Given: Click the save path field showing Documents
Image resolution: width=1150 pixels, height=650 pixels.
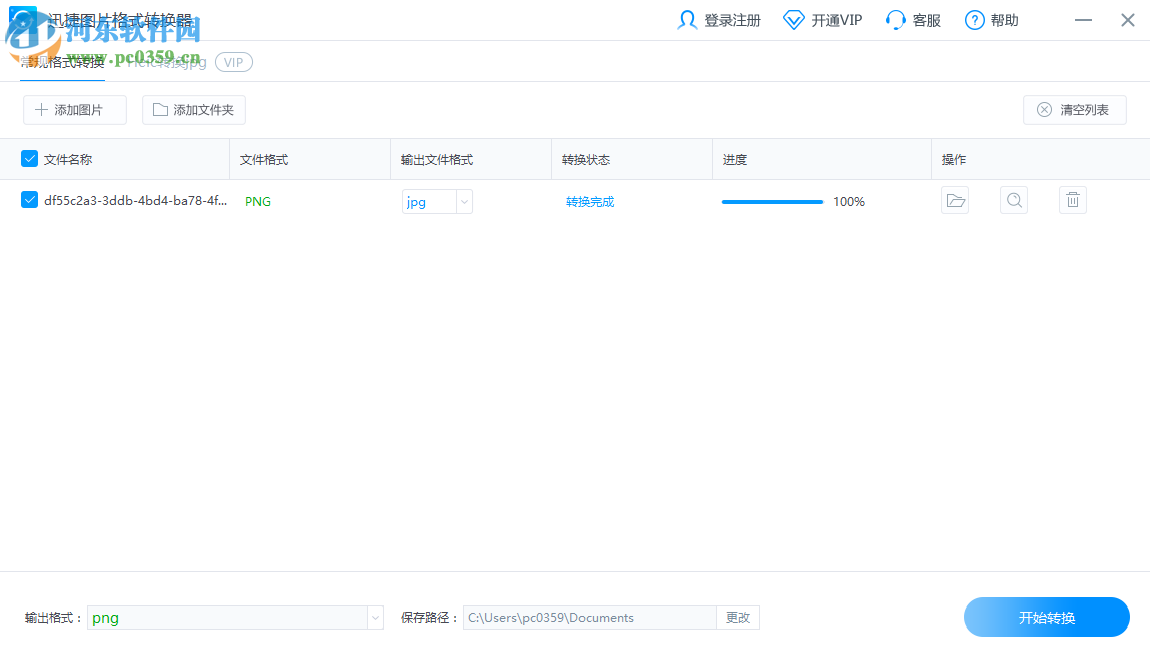Looking at the screenshot, I should 589,617.
